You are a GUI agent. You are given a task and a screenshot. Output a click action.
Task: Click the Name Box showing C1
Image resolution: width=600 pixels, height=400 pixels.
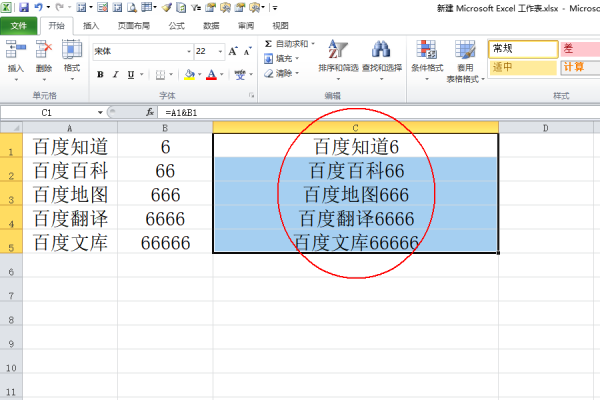[x=48, y=113]
